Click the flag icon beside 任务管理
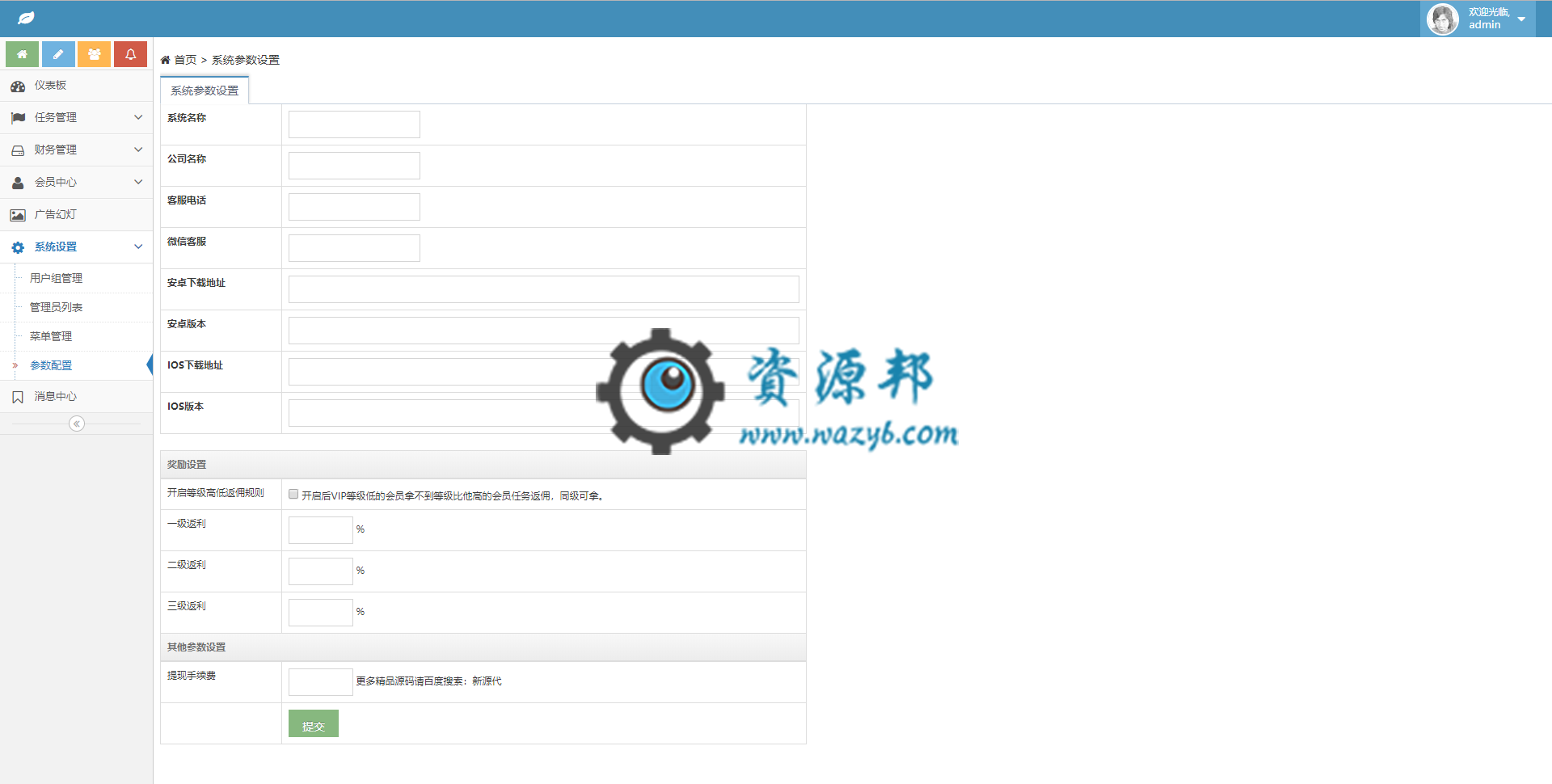The height and width of the screenshot is (784, 1552). pos(18,118)
